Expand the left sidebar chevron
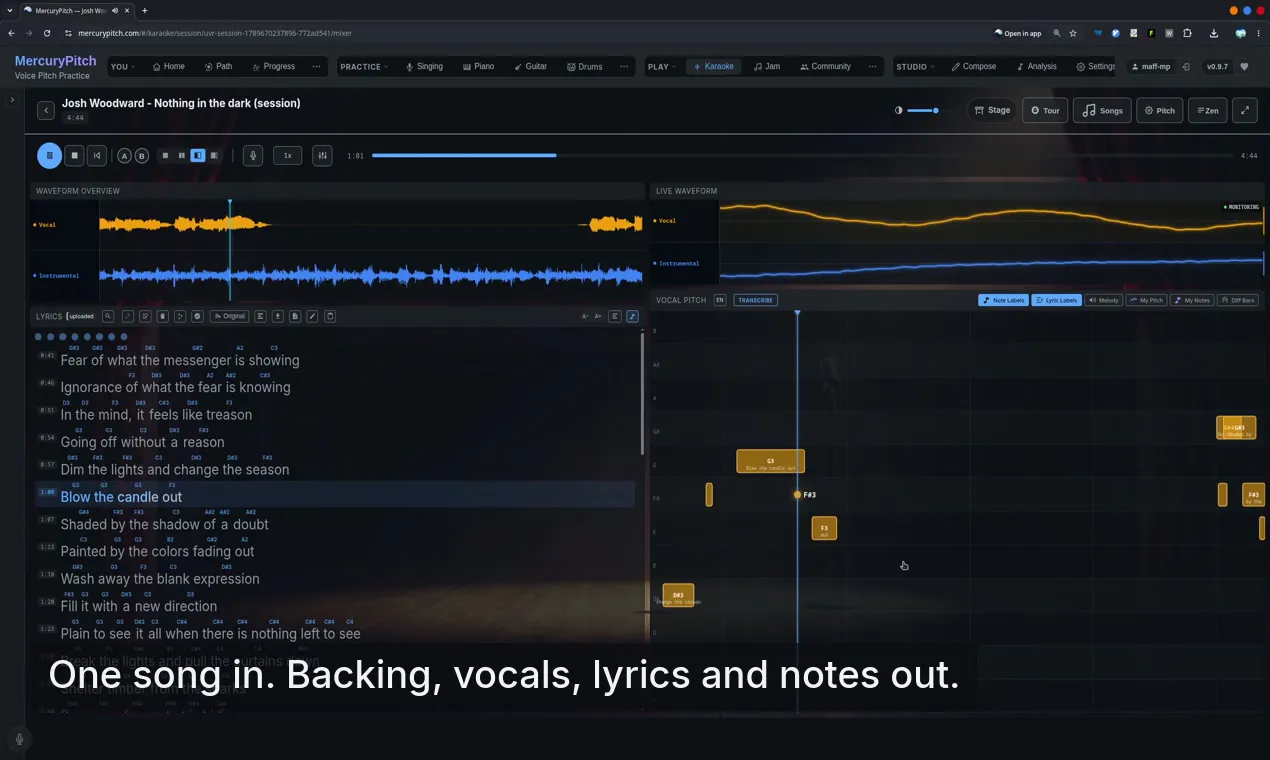Viewport: 1270px width, 760px height. click(12, 100)
